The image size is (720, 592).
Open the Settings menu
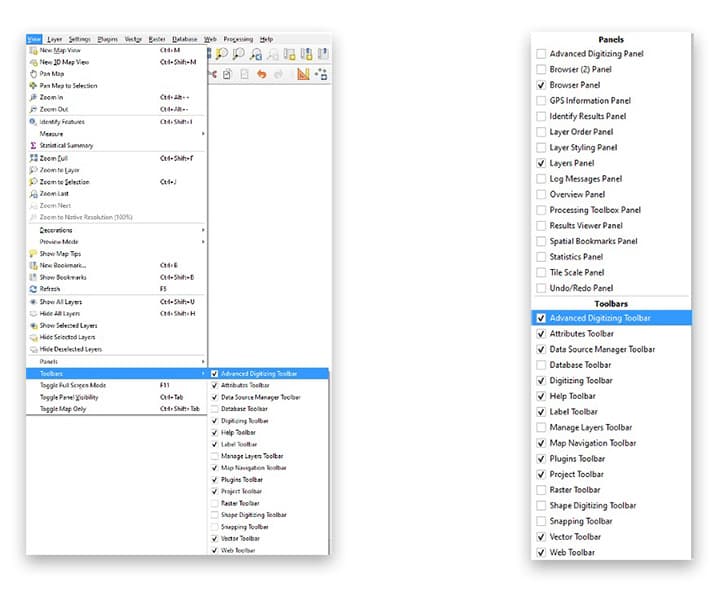coord(80,38)
